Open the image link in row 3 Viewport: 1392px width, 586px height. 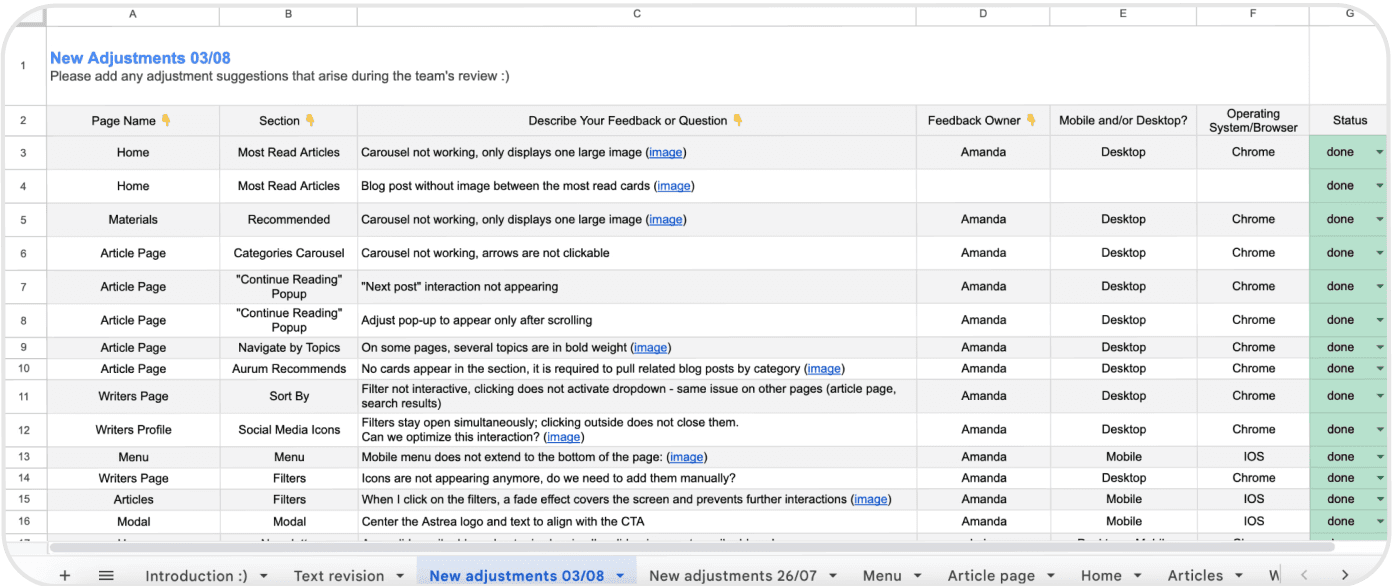pos(666,153)
